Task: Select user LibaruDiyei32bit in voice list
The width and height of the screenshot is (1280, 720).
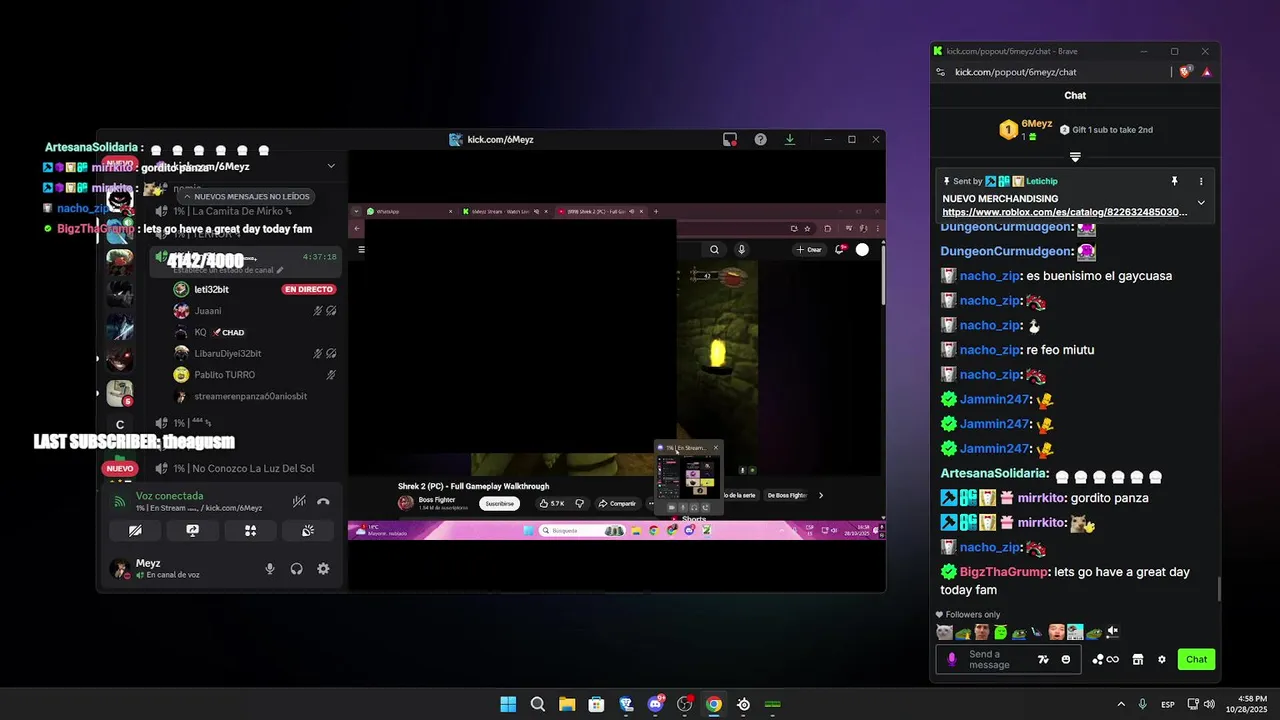Action: pyautogui.click(x=228, y=353)
